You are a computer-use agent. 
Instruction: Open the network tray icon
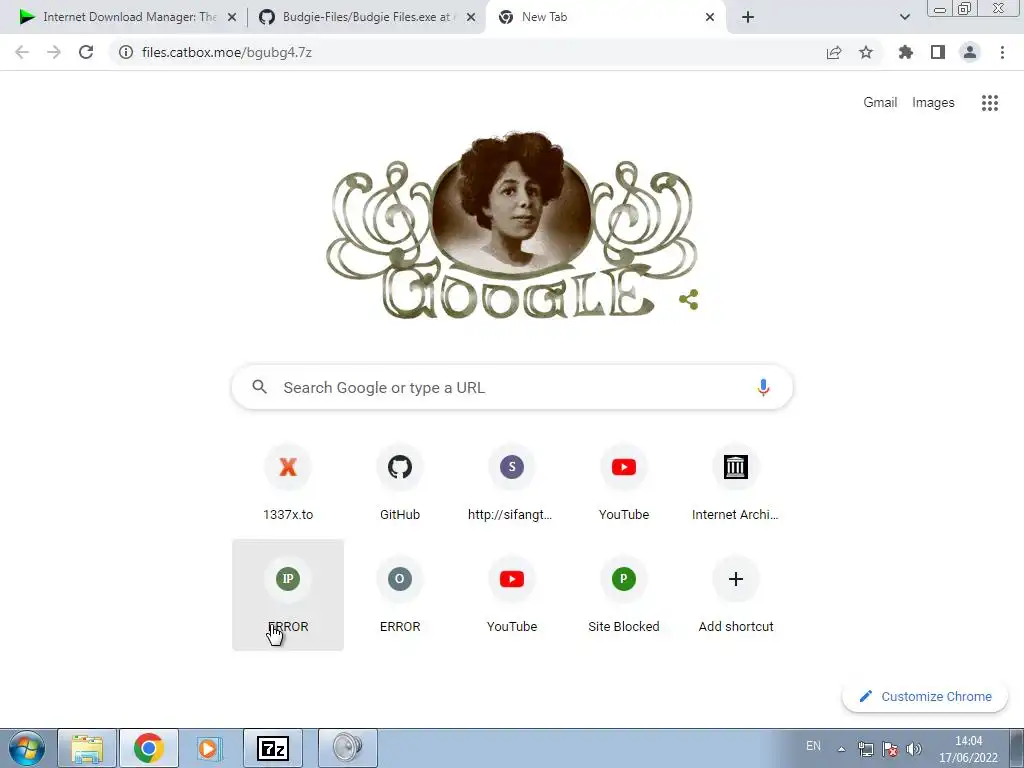(866, 749)
